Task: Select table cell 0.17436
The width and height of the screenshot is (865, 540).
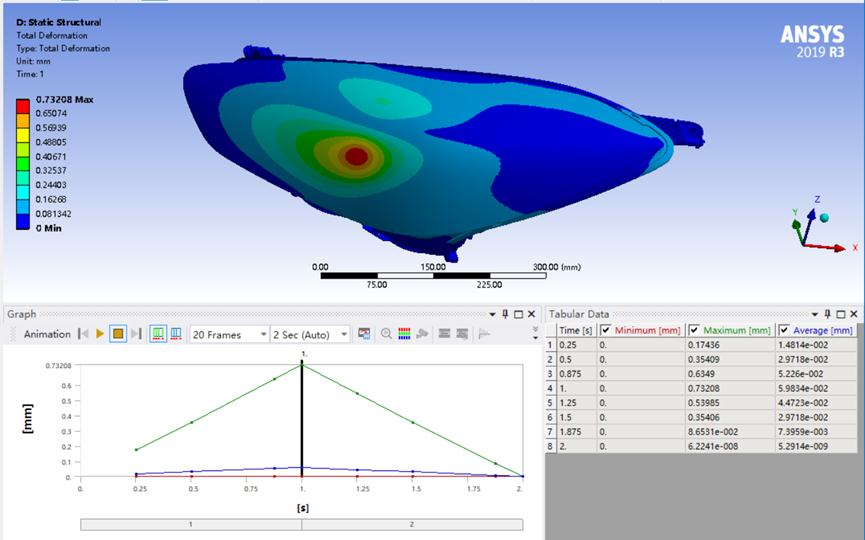Action: pyautogui.click(x=730, y=345)
